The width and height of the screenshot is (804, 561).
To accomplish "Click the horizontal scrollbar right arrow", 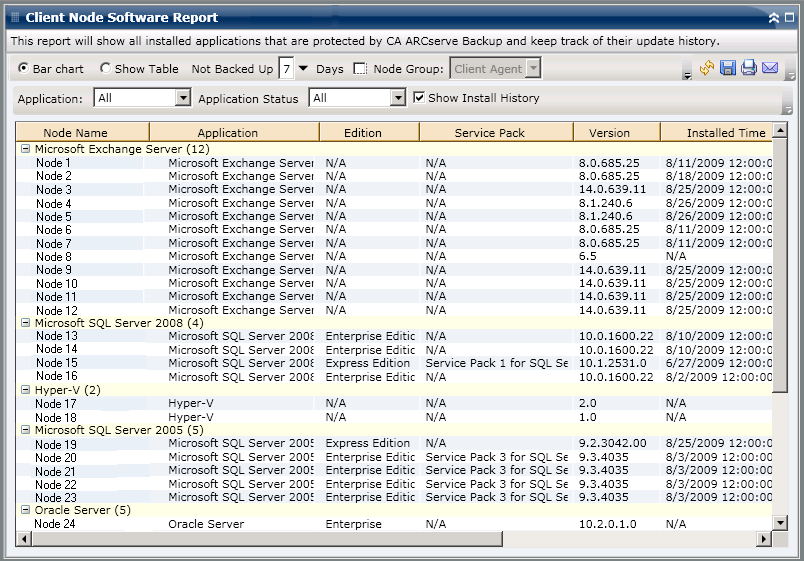I will pos(765,539).
